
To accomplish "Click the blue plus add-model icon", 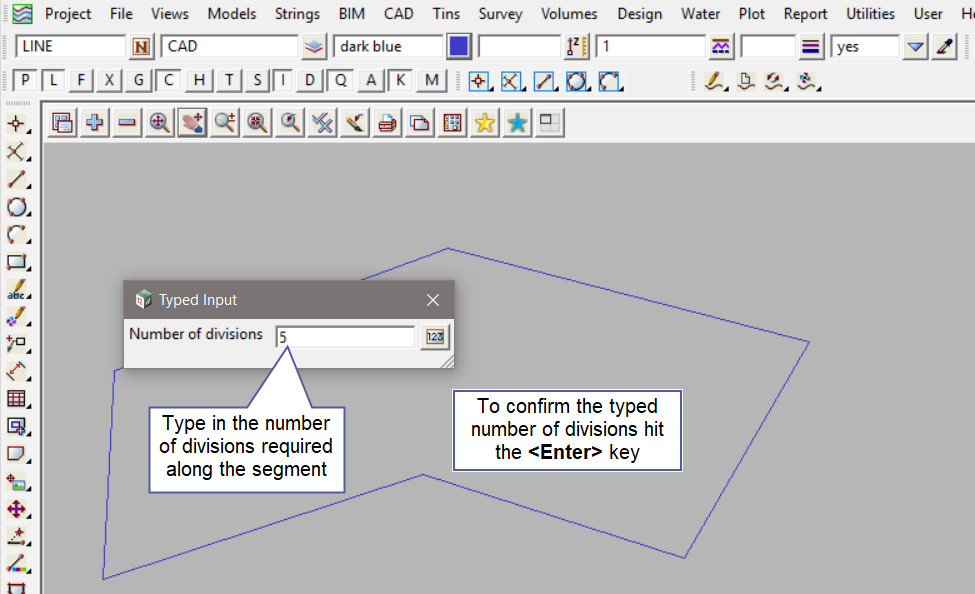I will (95, 123).
